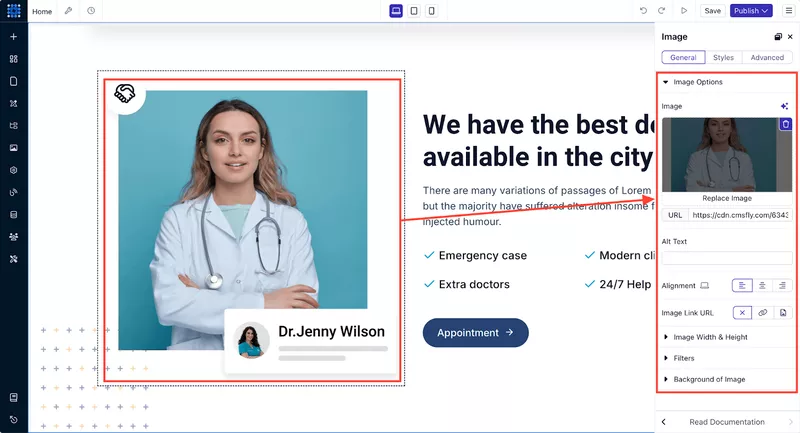Click the add element plus icon
The height and width of the screenshot is (433, 800).
(x=14, y=37)
